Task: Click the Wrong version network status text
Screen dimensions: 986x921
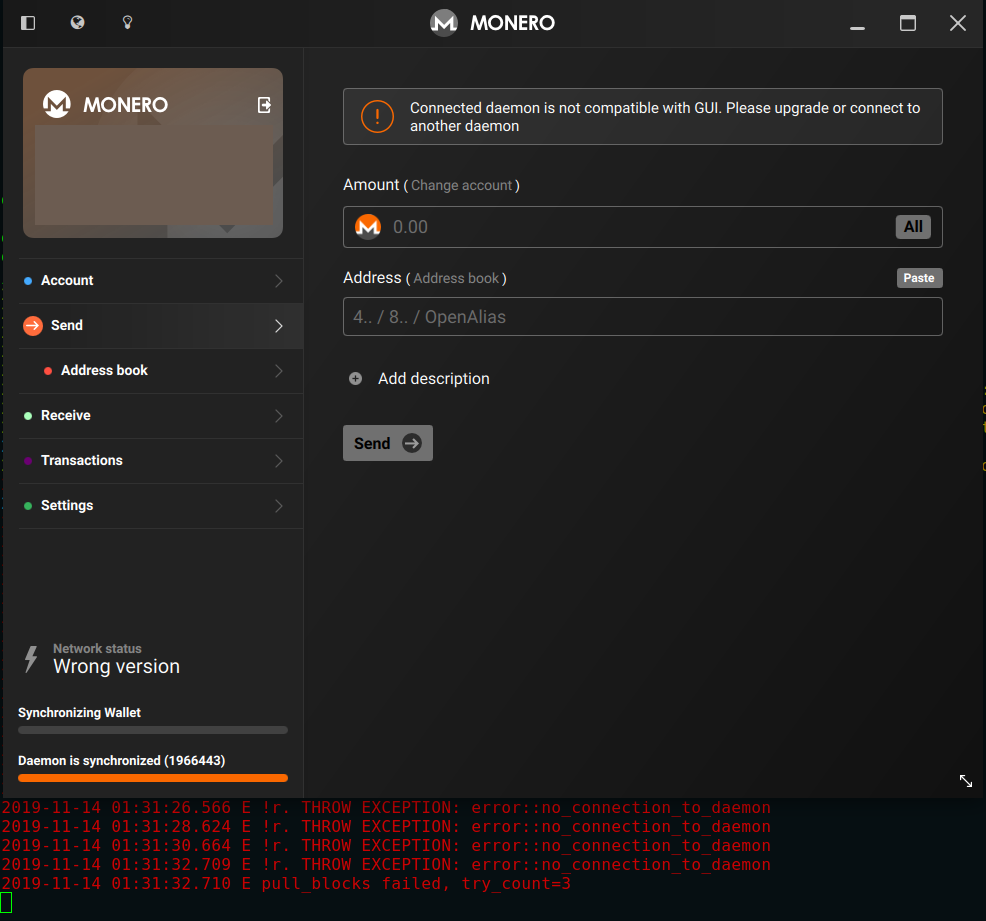Action: 116,666
